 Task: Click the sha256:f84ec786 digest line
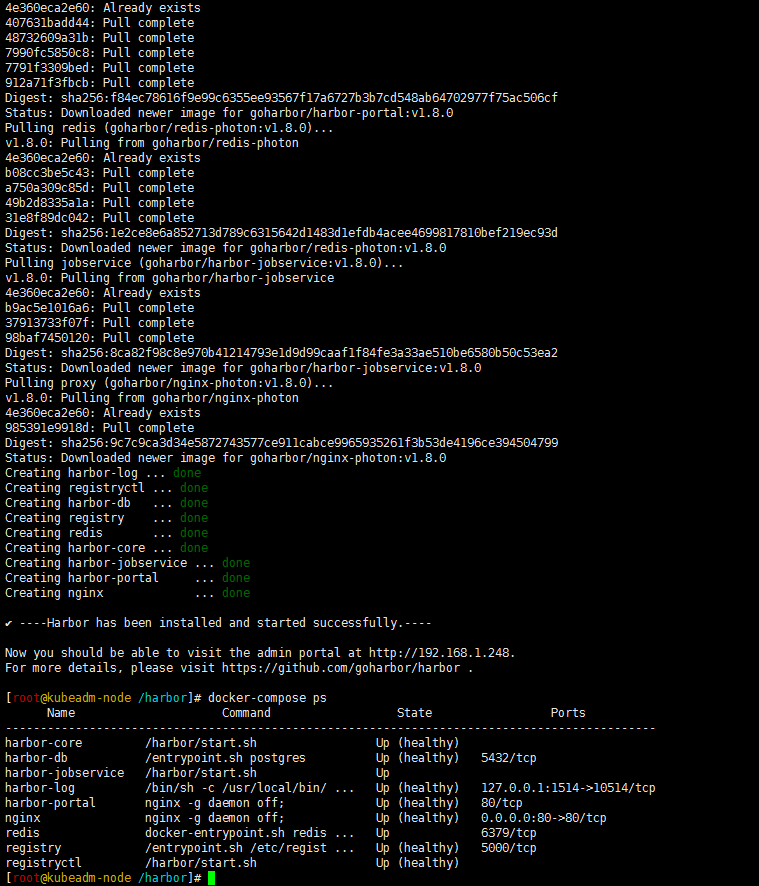click(281, 98)
